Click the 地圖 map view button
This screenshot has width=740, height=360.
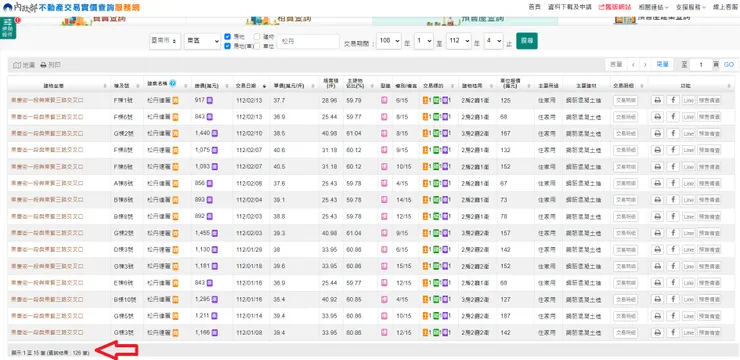[24, 65]
